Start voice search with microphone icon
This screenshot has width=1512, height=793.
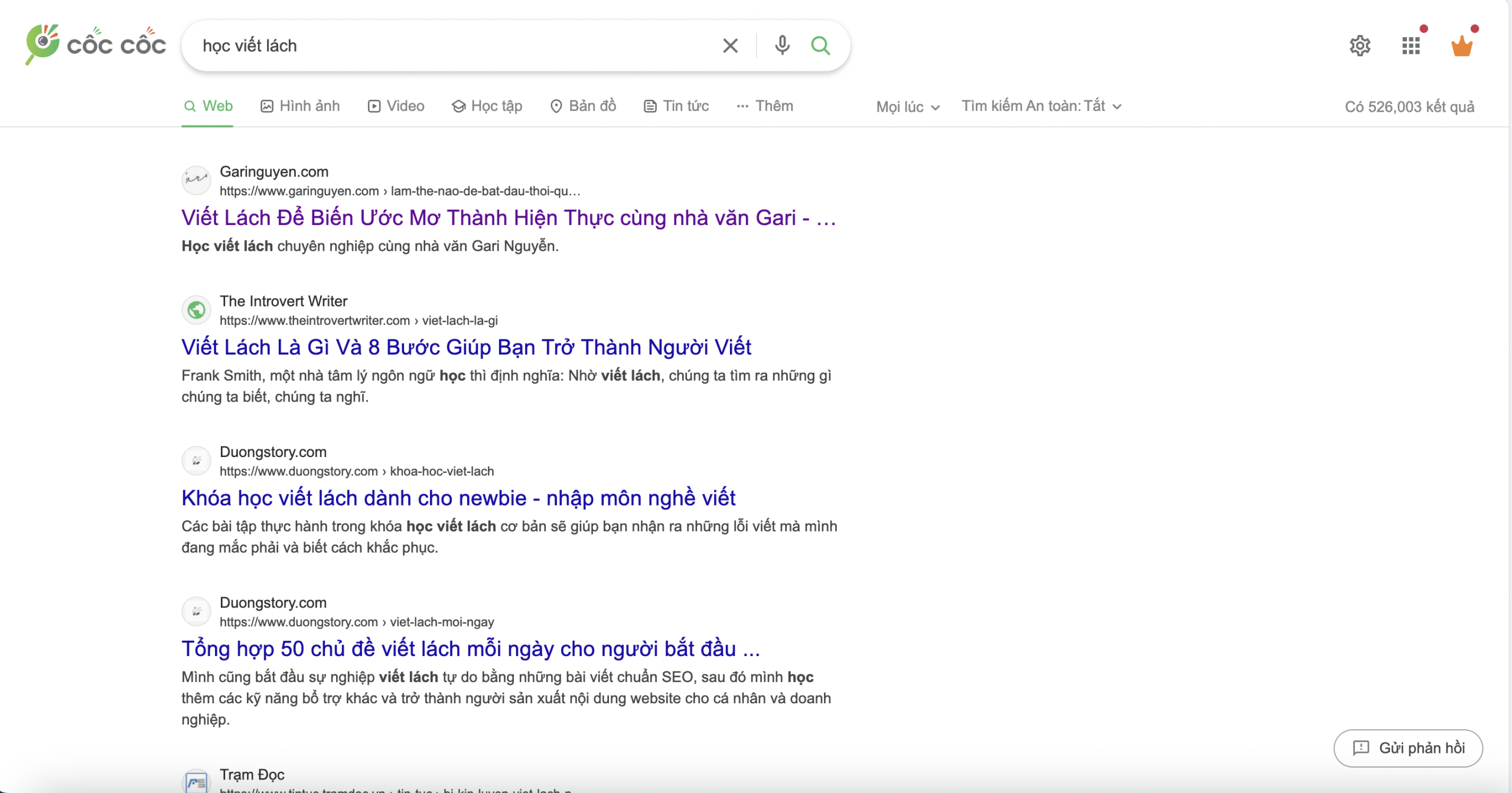point(782,45)
